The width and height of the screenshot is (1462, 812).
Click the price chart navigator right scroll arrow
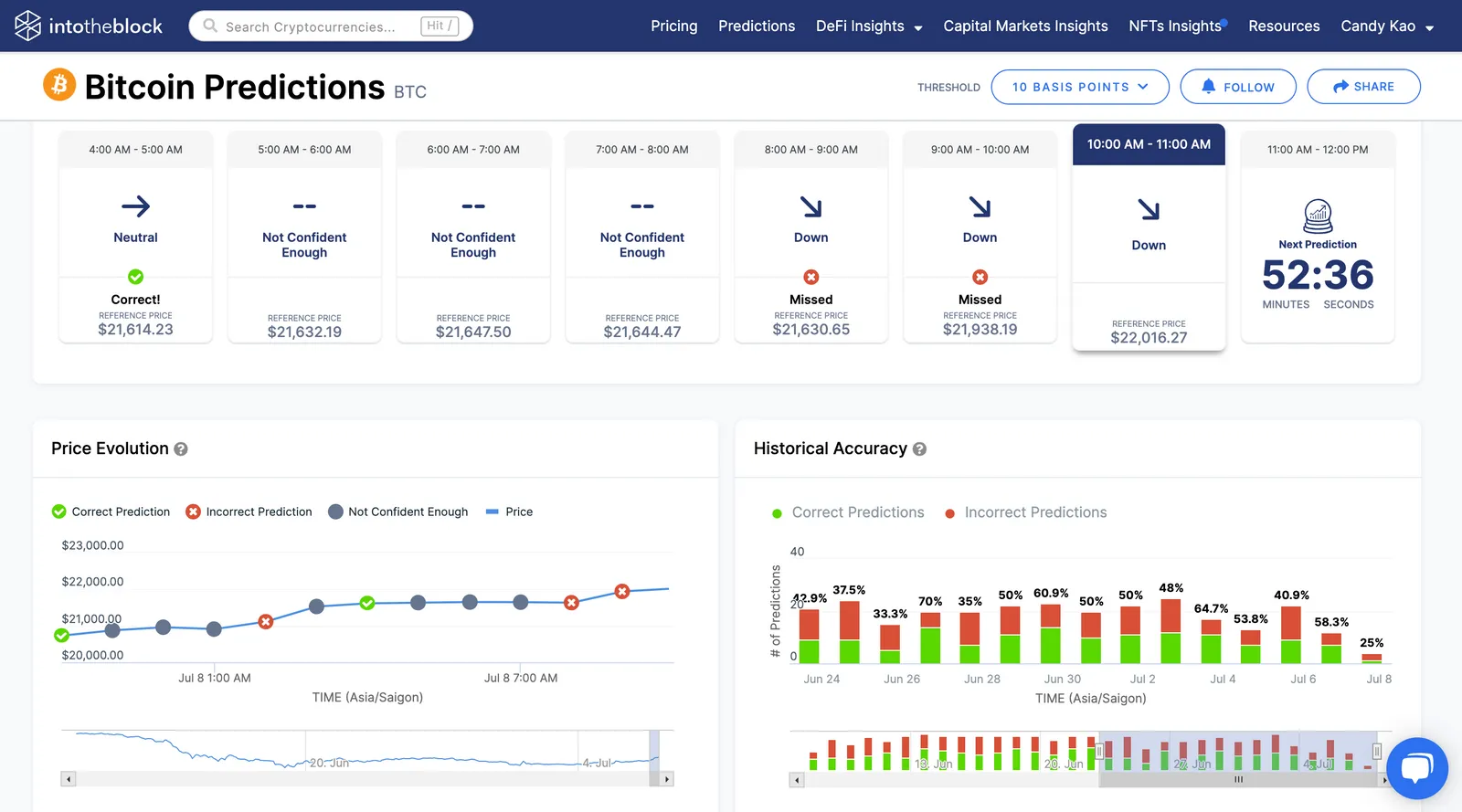667,779
